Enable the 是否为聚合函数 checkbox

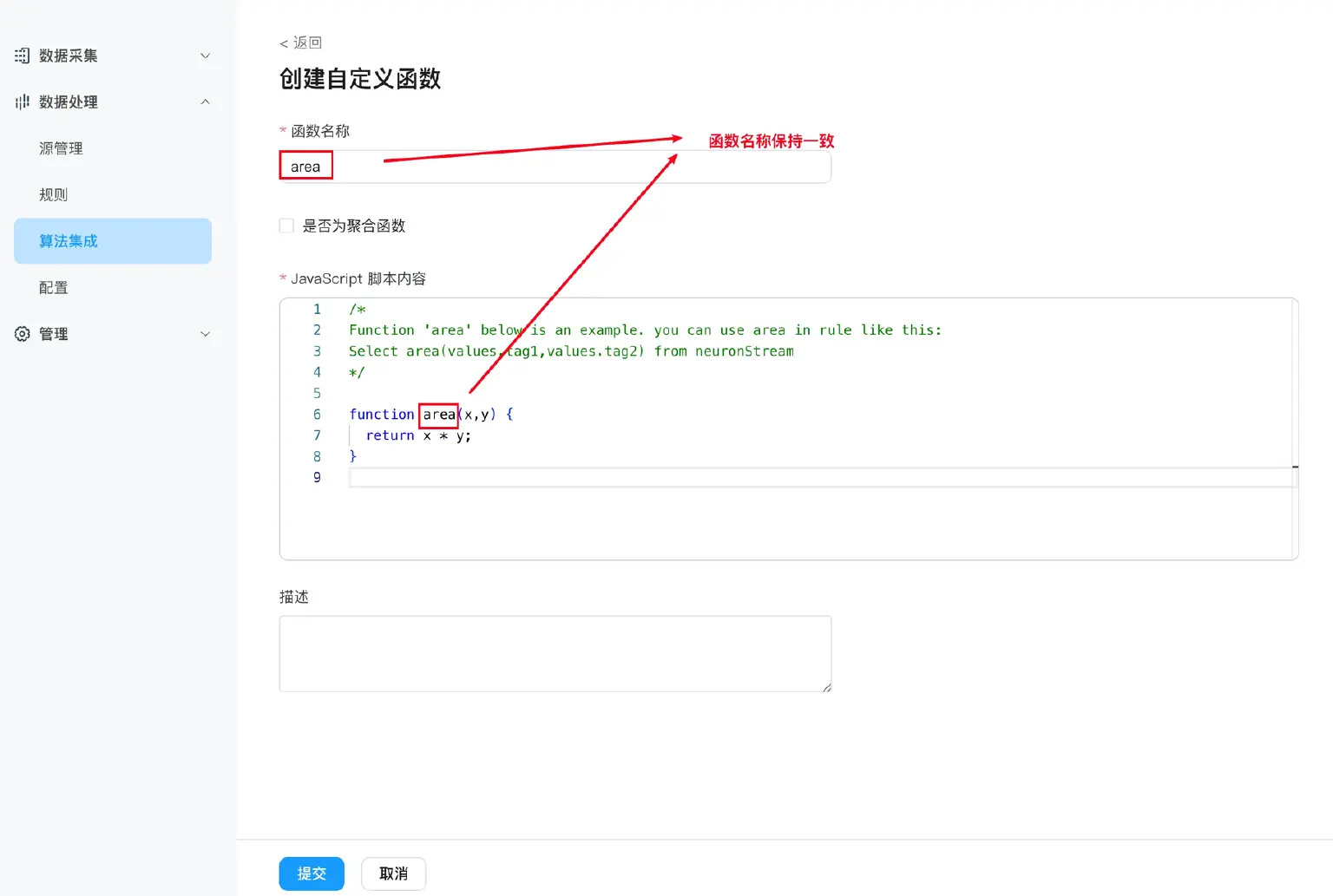(x=286, y=226)
